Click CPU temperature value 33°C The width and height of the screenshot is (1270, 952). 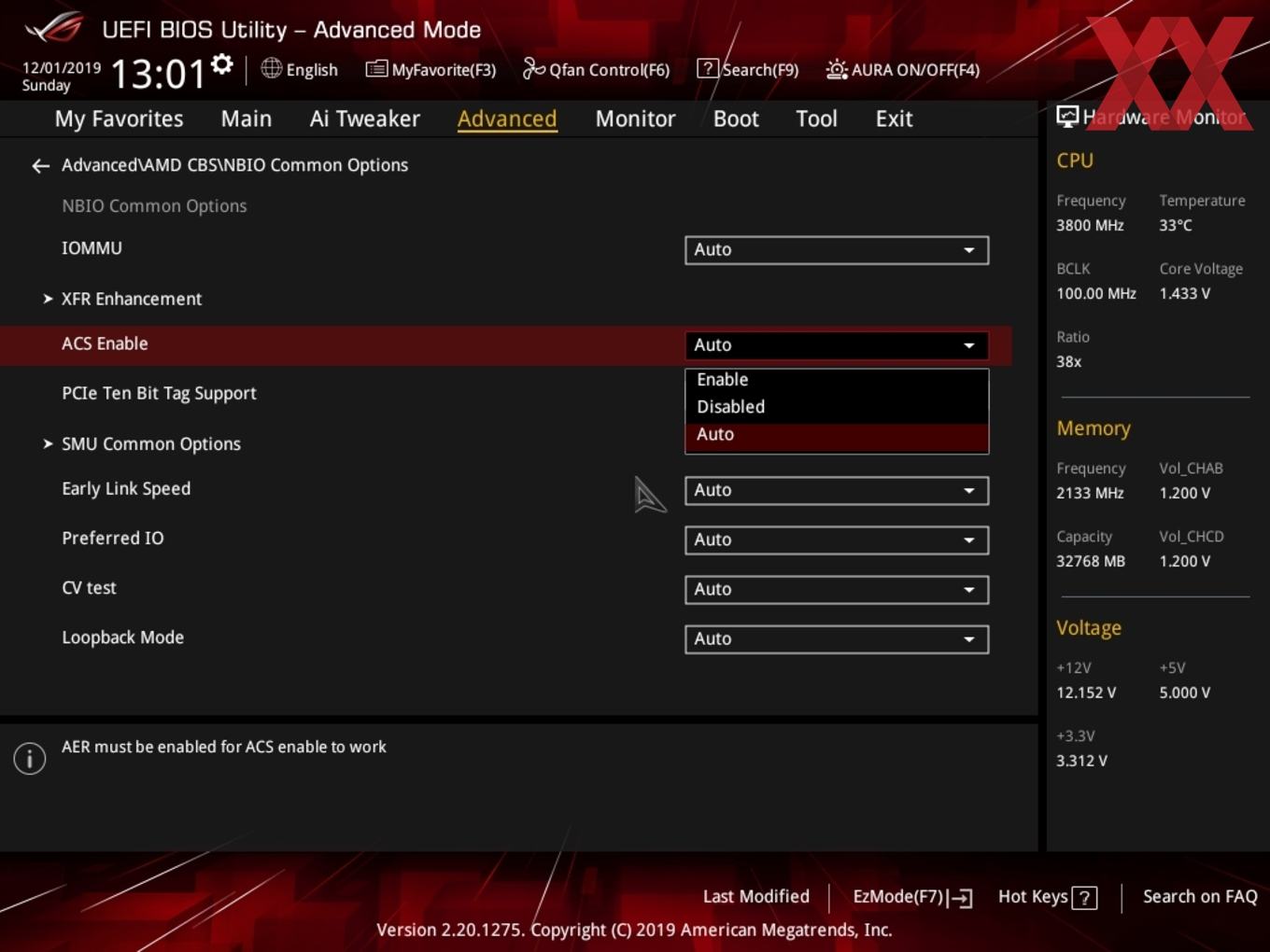click(1176, 226)
